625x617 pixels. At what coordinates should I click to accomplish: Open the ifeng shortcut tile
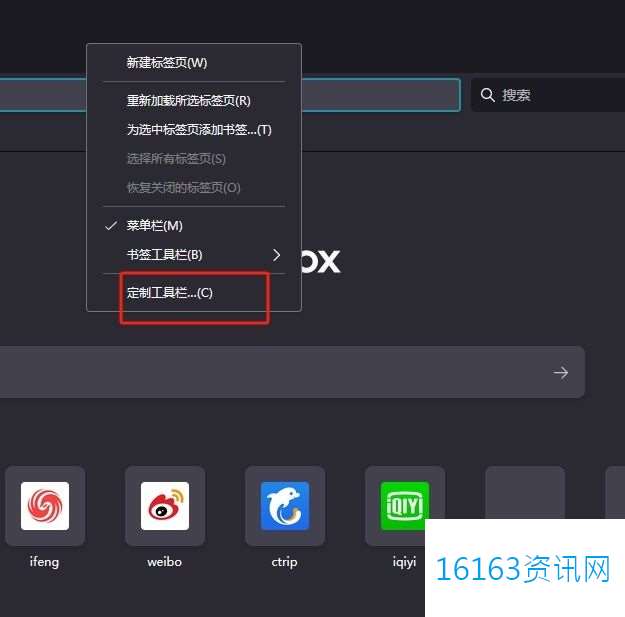click(x=45, y=506)
